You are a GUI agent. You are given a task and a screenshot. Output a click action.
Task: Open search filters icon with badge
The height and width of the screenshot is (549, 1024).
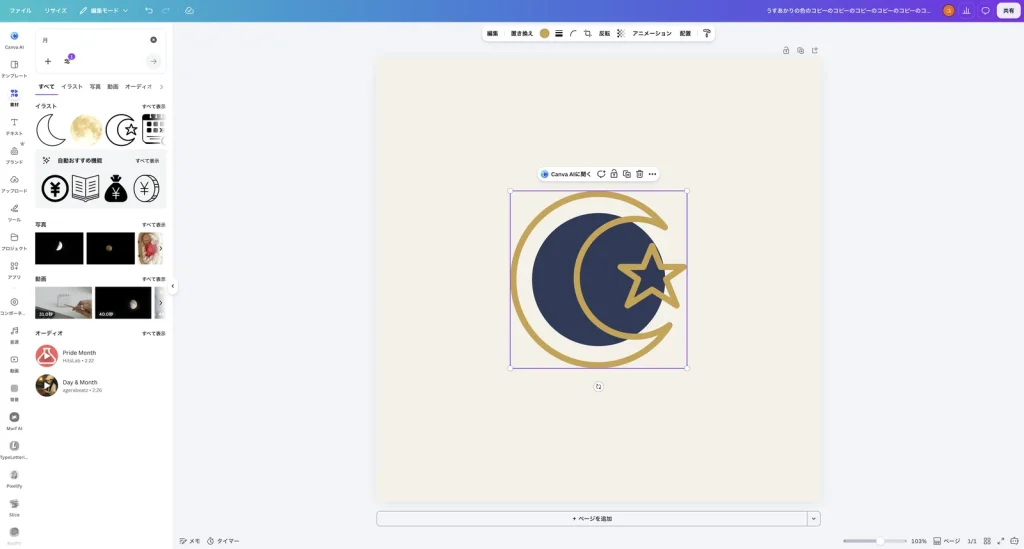68,60
